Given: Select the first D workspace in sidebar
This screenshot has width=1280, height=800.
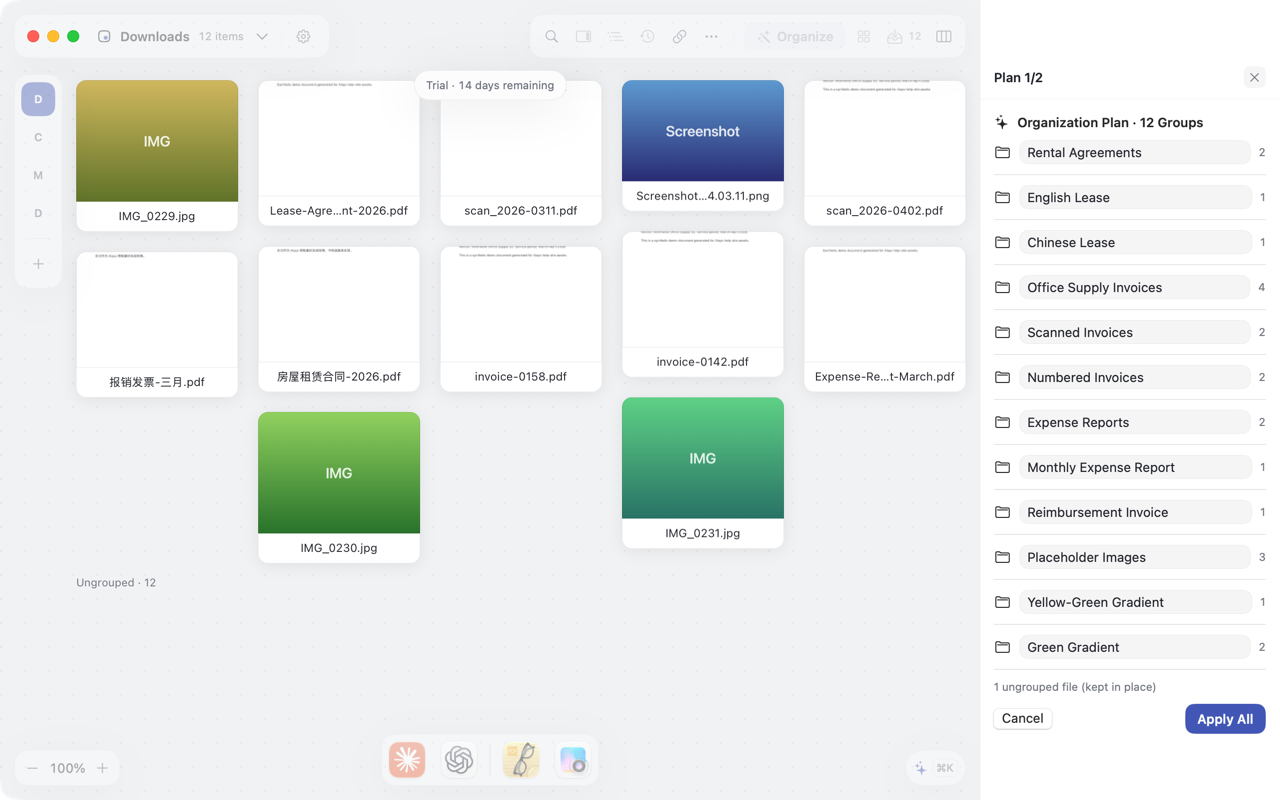Looking at the screenshot, I should point(38,99).
